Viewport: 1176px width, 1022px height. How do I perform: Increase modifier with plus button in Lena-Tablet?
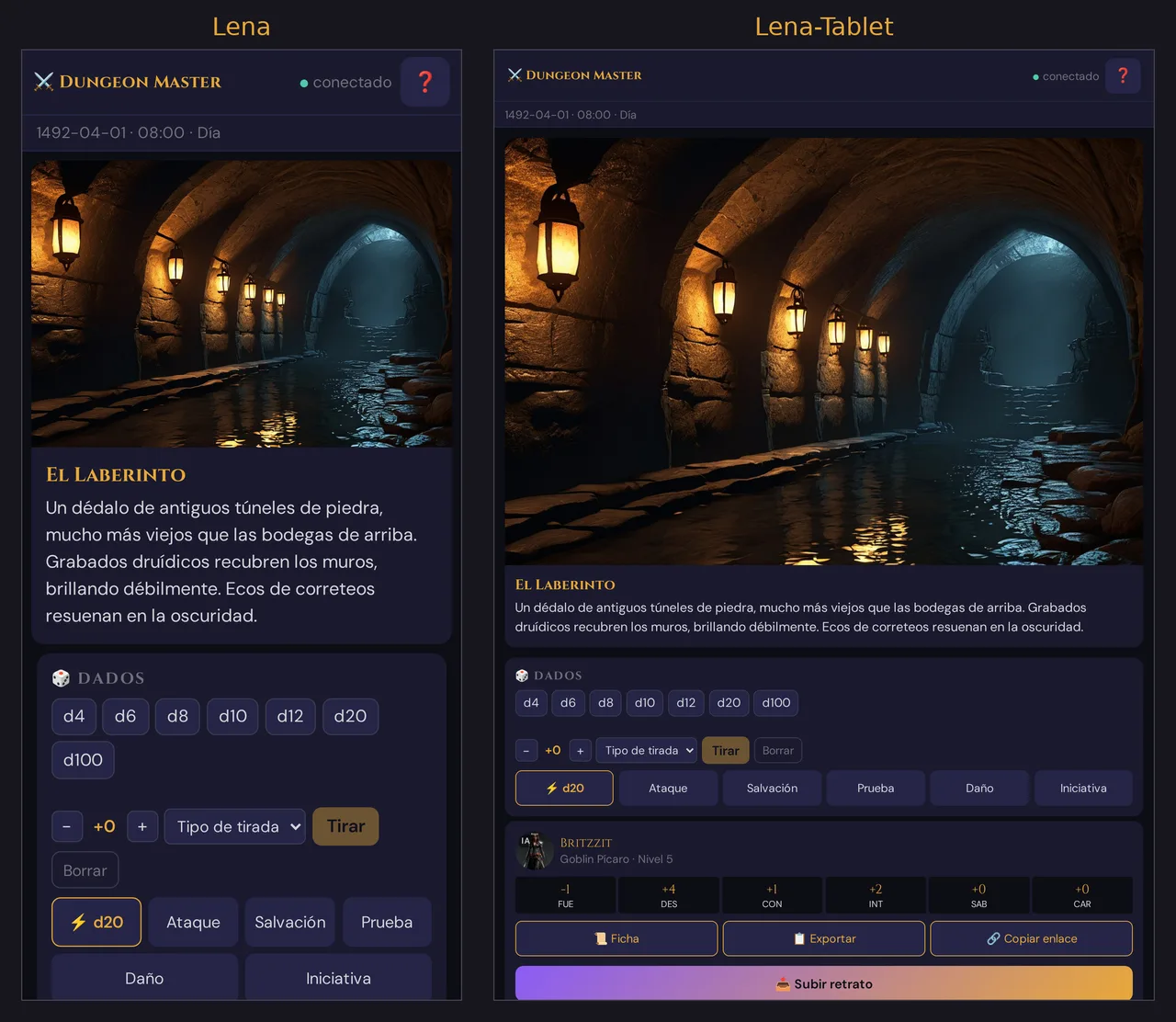point(580,751)
